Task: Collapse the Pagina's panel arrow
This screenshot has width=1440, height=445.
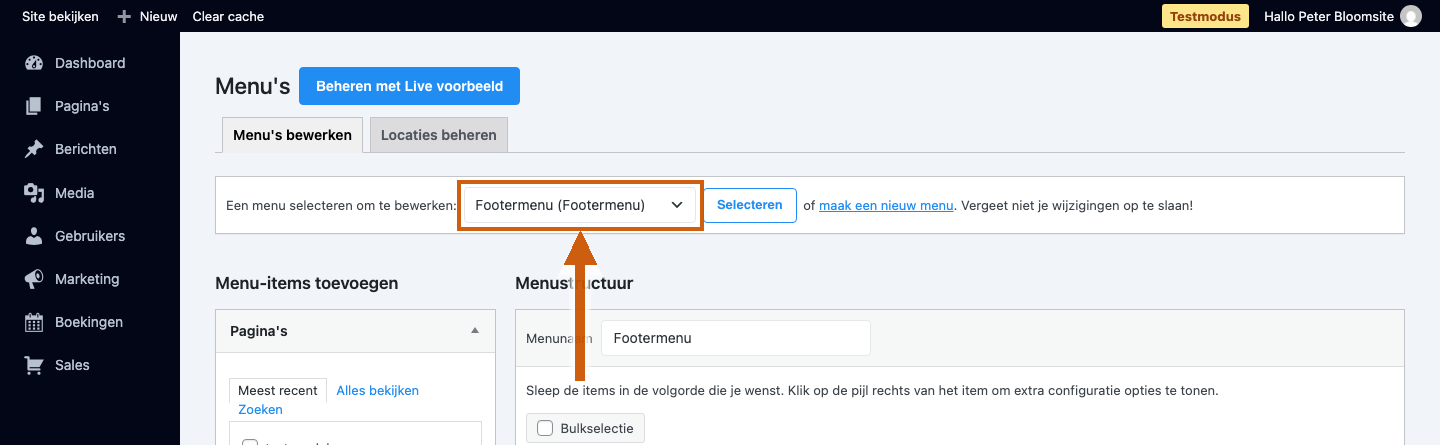Action: (x=475, y=330)
